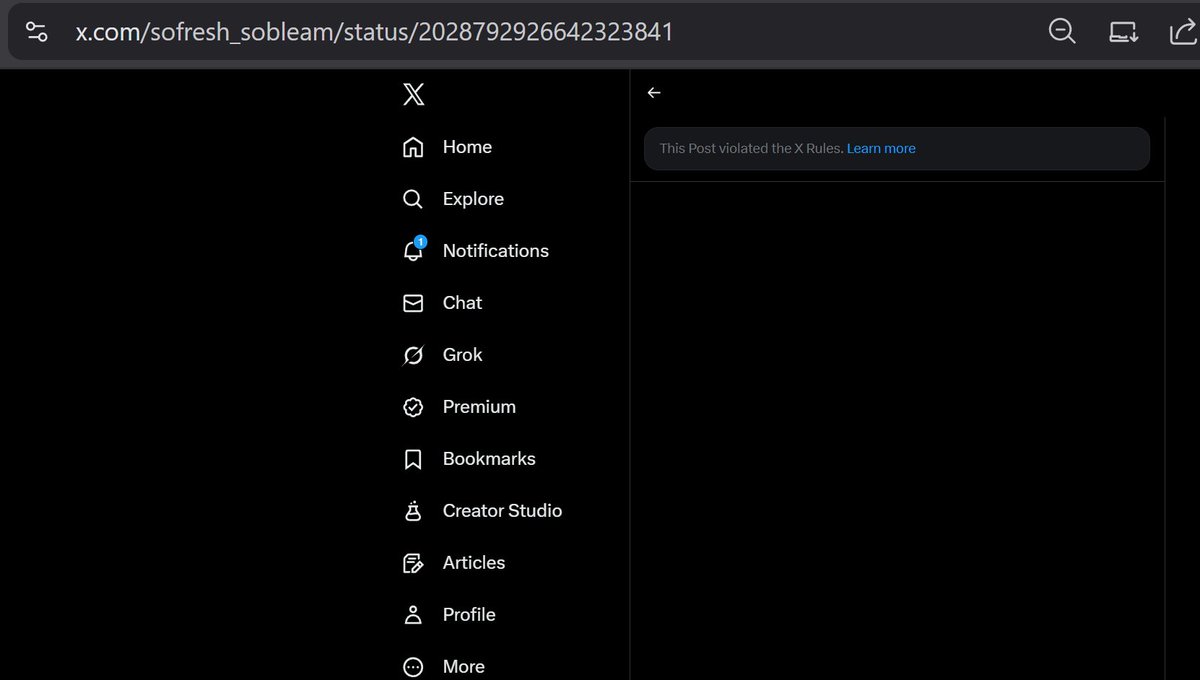The image size is (1200, 680).
Task: Open Profile label in the sidebar
Action: (469, 615)
